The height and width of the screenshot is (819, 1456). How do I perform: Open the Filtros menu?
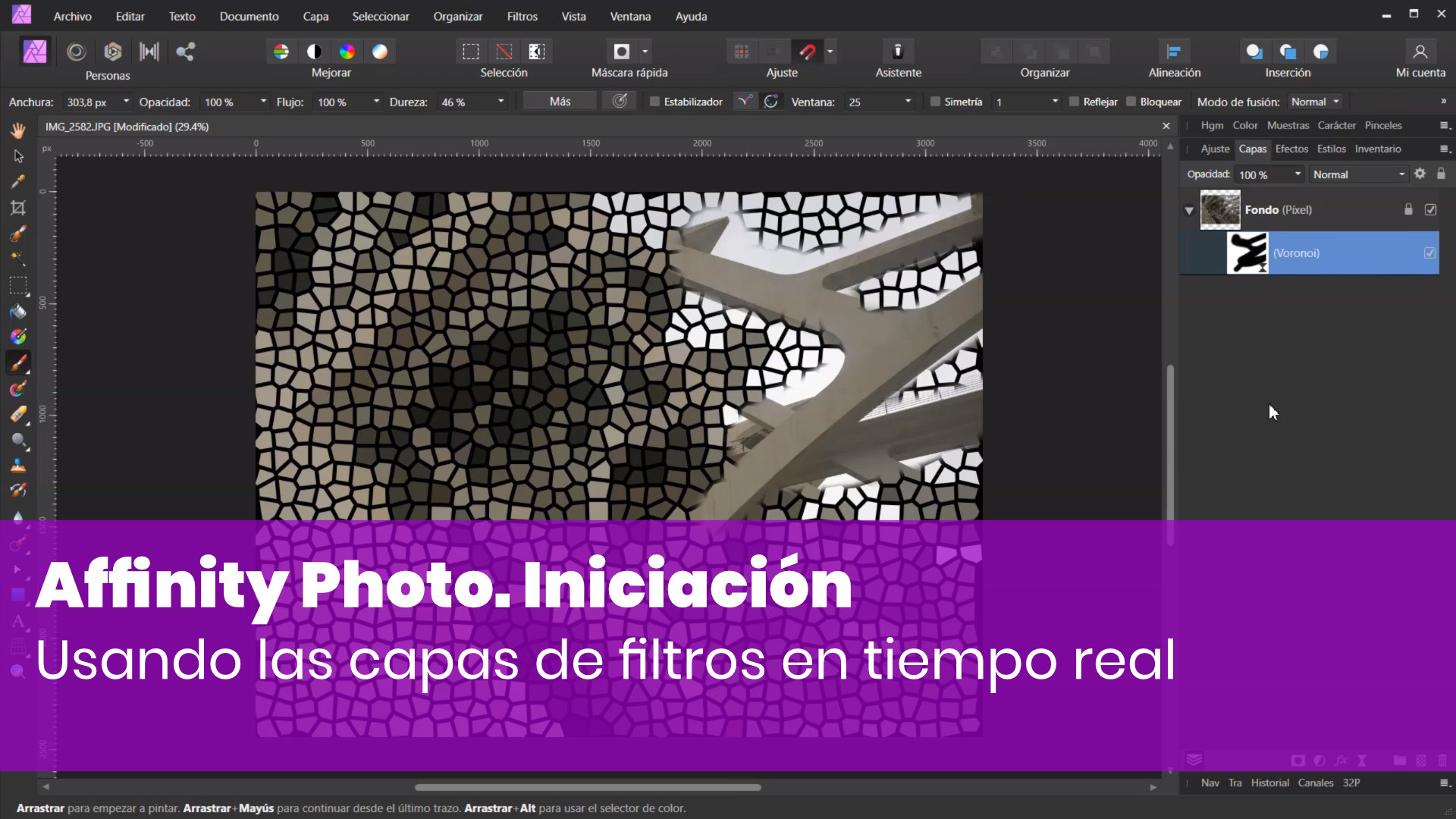point(522,16)
